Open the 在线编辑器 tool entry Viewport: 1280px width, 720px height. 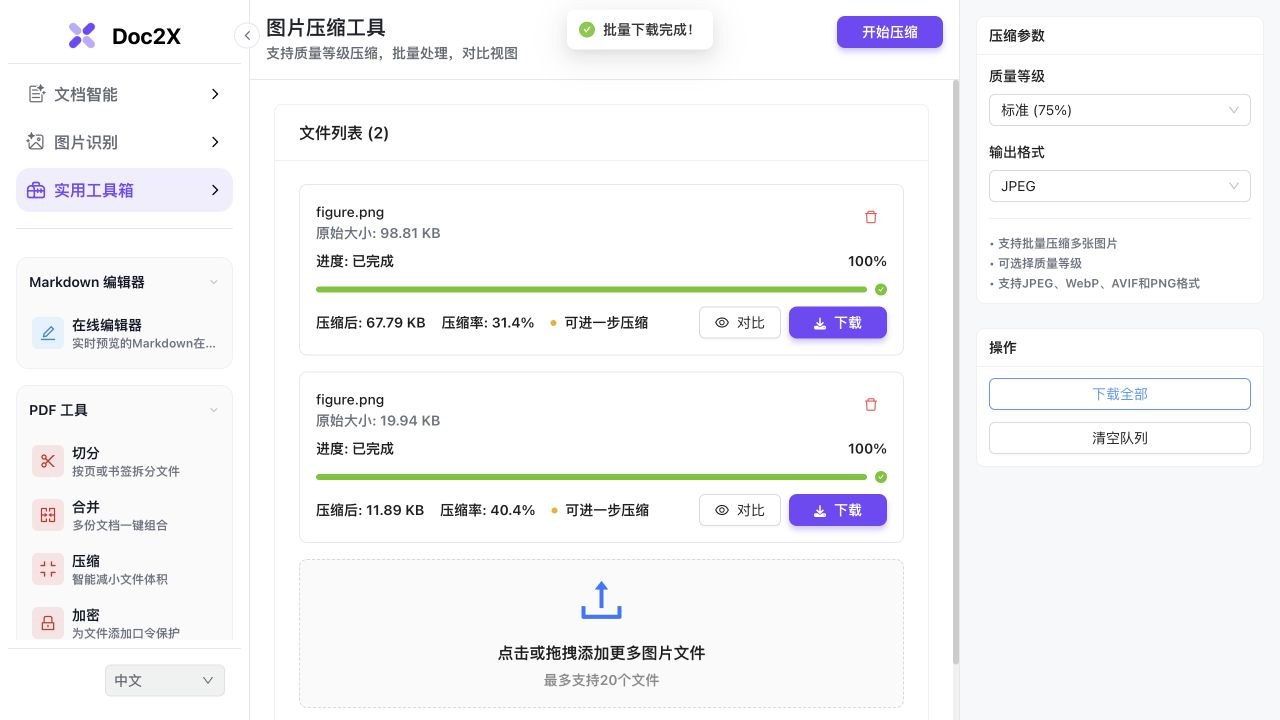pos(125,333)
